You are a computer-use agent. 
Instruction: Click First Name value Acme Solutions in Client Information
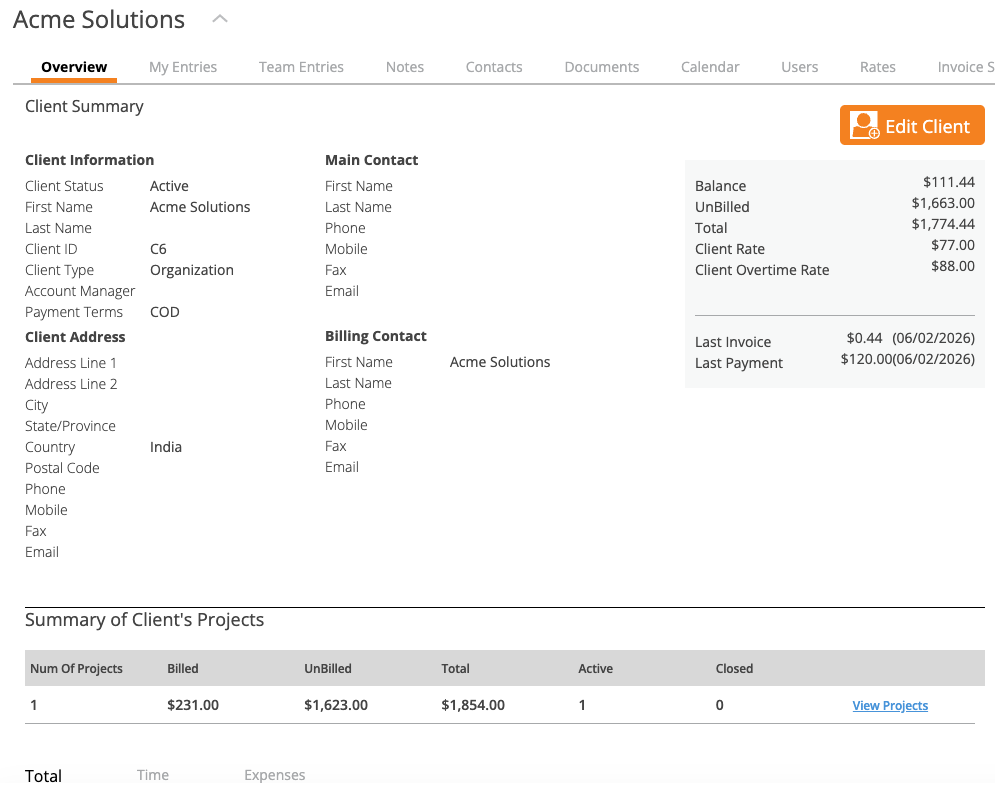coord(200,207)
